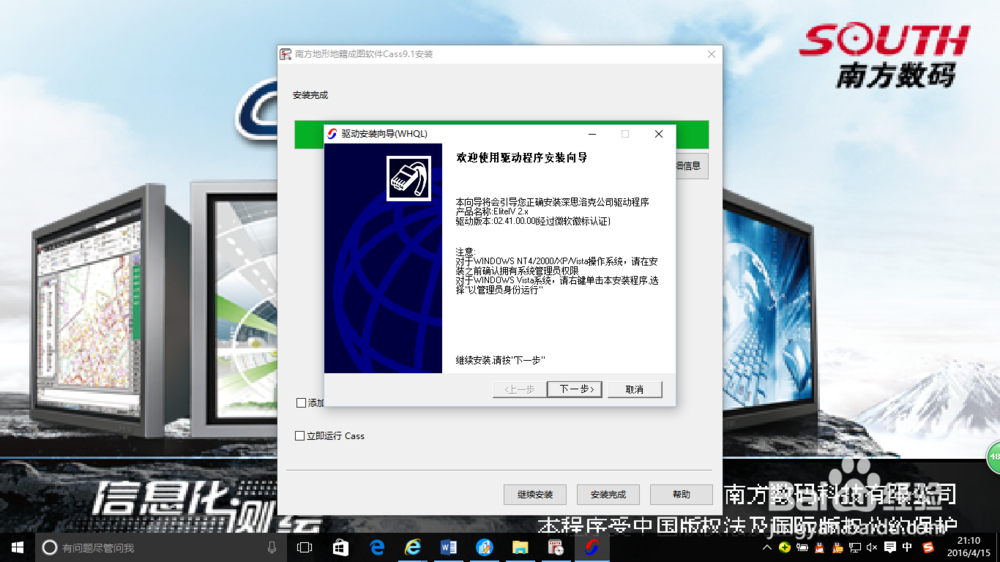Click the green 360 tray icon

[x=784, y=547]
